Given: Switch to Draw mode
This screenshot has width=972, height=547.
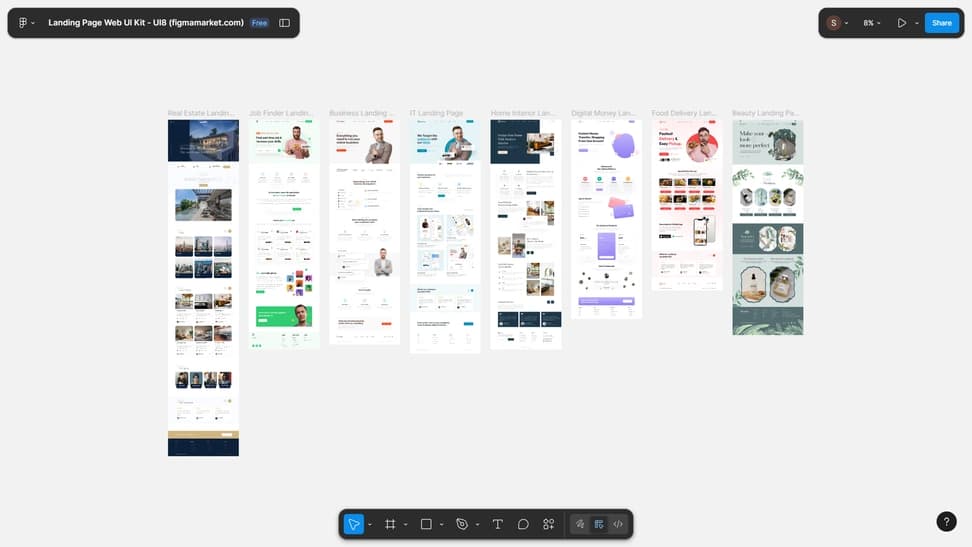Looking at the screenshot, I should (x=580, y=524).
